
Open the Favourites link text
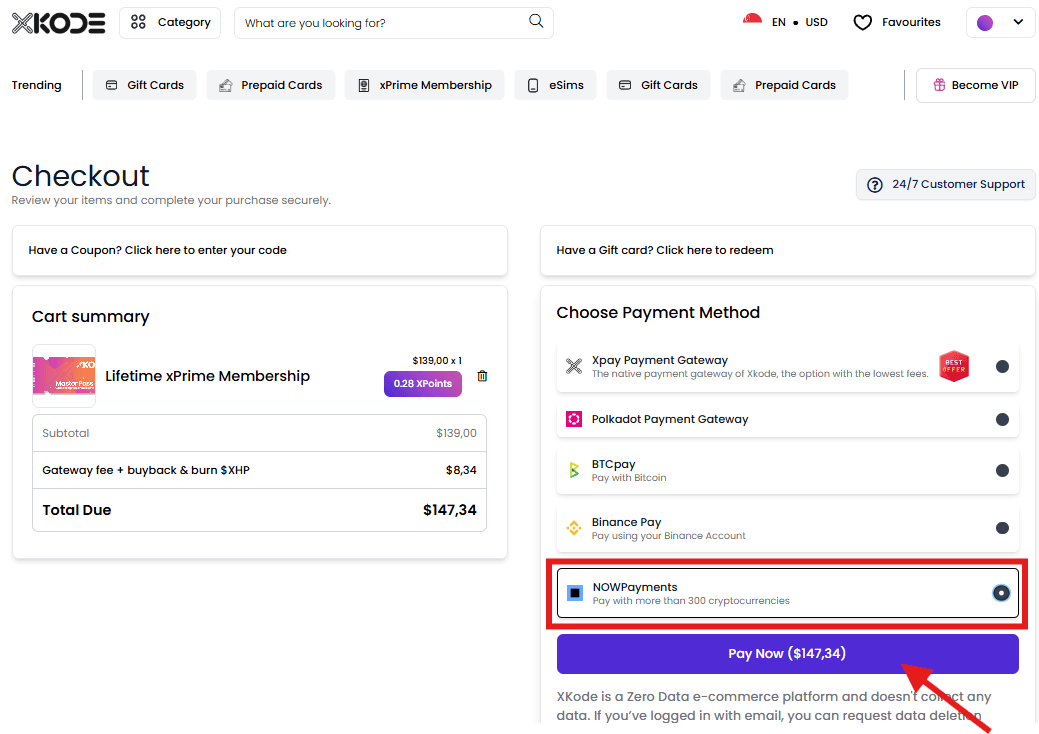pos(910,23)
